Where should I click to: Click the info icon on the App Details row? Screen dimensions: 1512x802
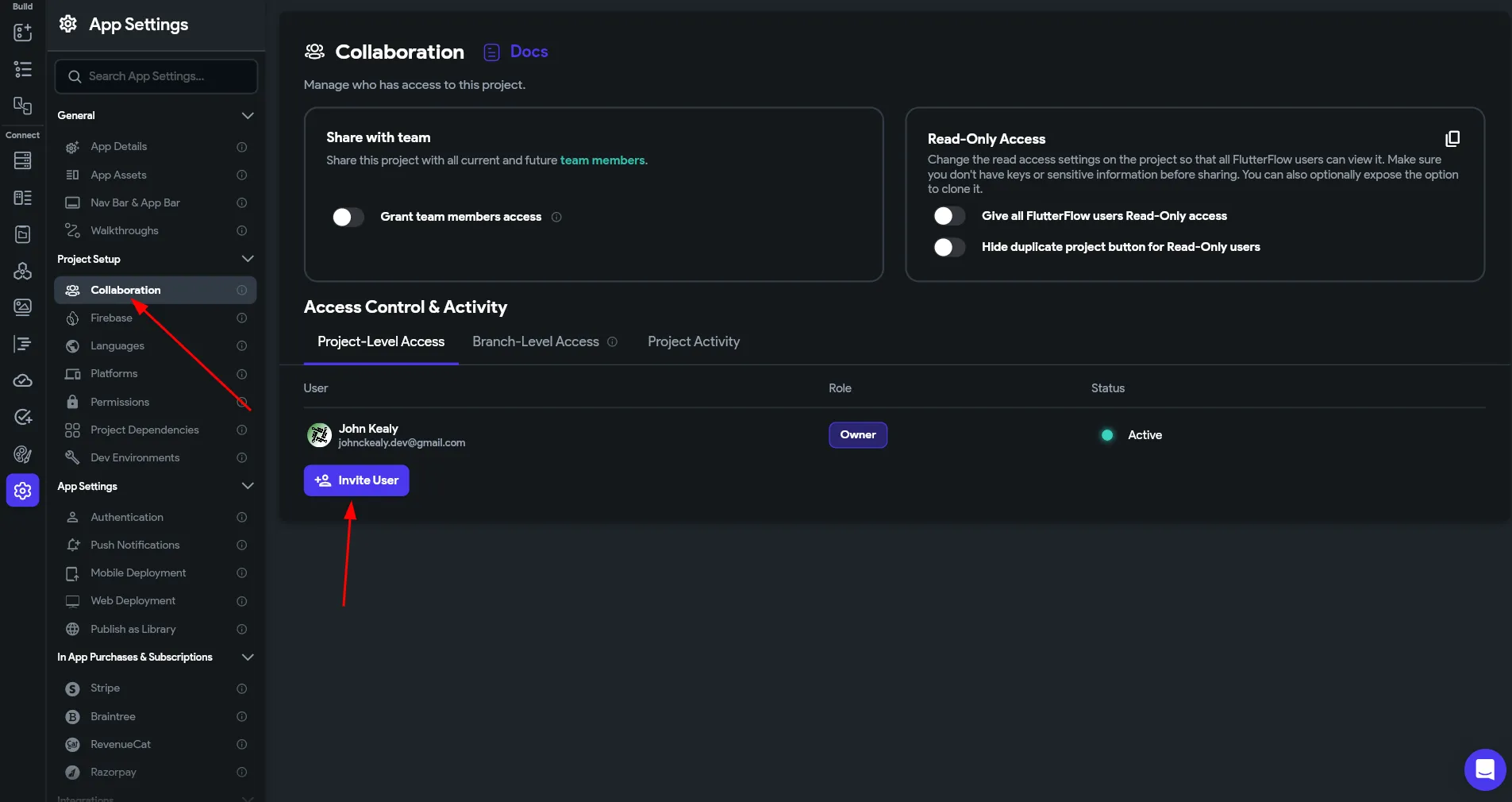[x=242, y=147]
